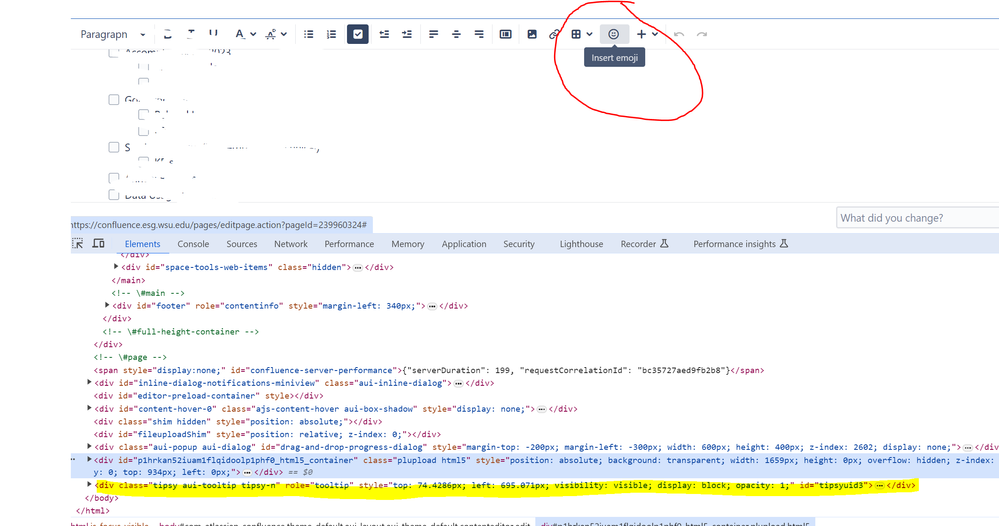Expand the highlighted tipsy aui-tooltip node
This screenshot has height=526, width=999.
tap(89, 485)
